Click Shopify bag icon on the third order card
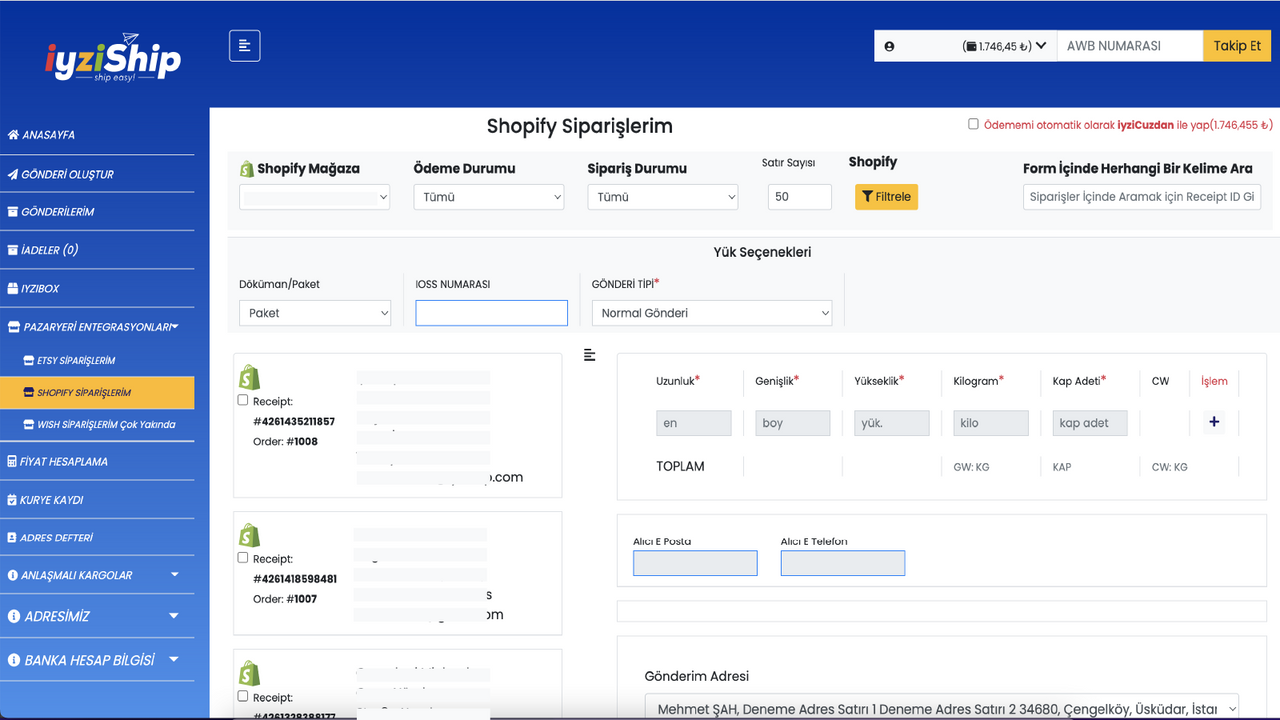Viewport: 1280px width, 720px height. [249, 673]
